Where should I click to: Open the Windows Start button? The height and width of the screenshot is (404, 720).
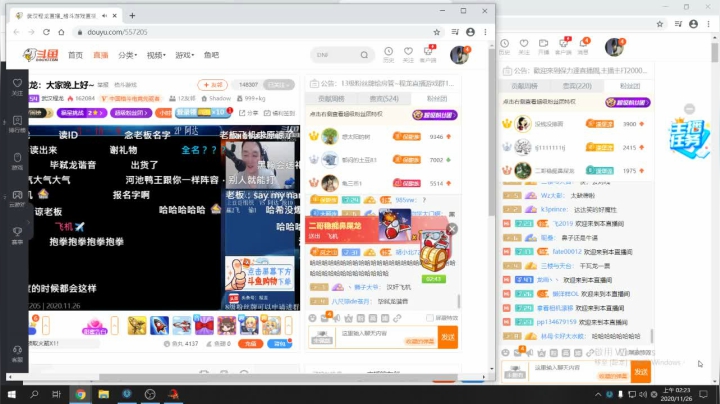point(11,394)
